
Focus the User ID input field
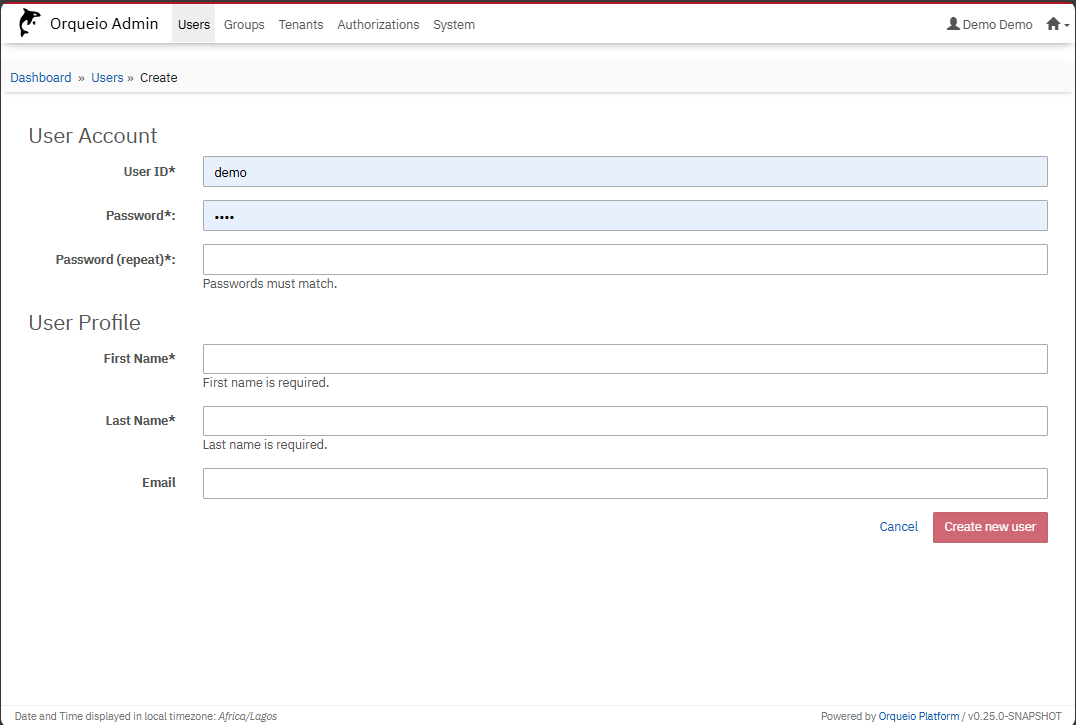pyautogui.click(x=625, y=172)
